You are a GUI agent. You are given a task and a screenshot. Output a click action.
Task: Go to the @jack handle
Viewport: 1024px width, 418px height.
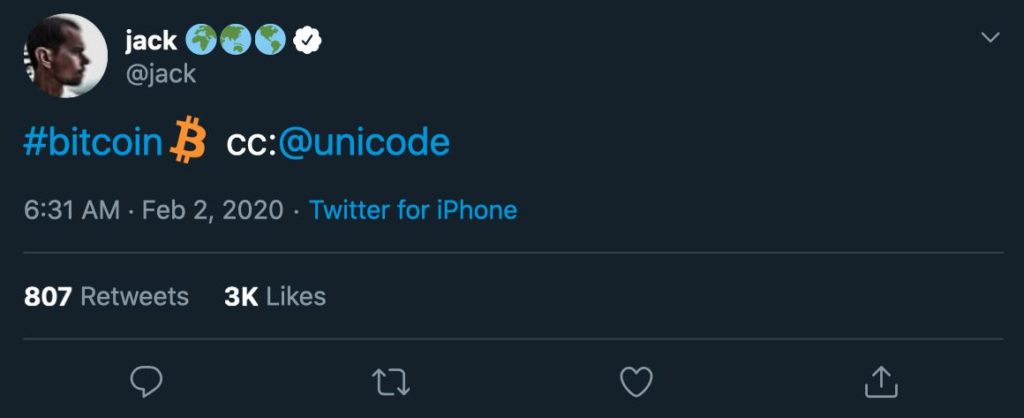[x=161, y=74]
